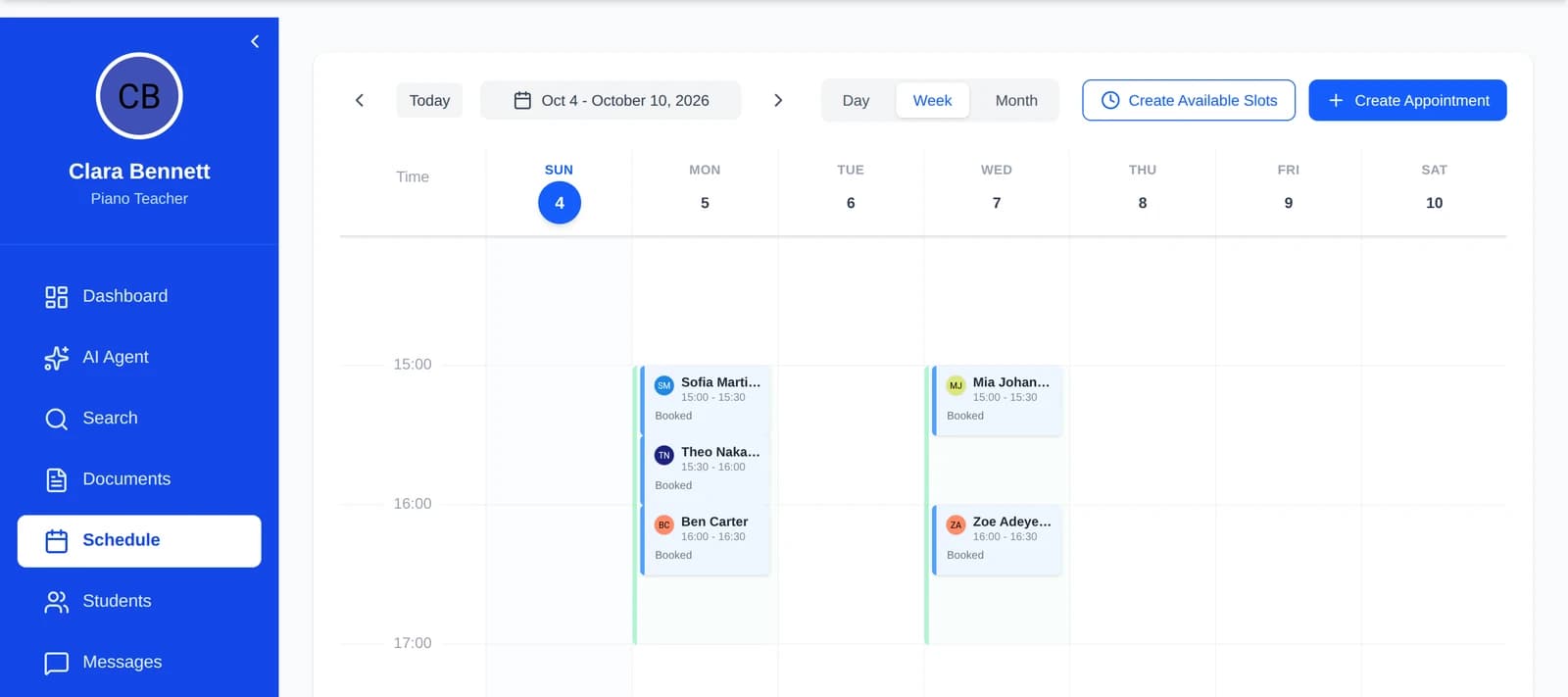The image size is (1568, 697).
Task: Open Sofia Marti 15:00 appointment
Action: click(706, 400)
